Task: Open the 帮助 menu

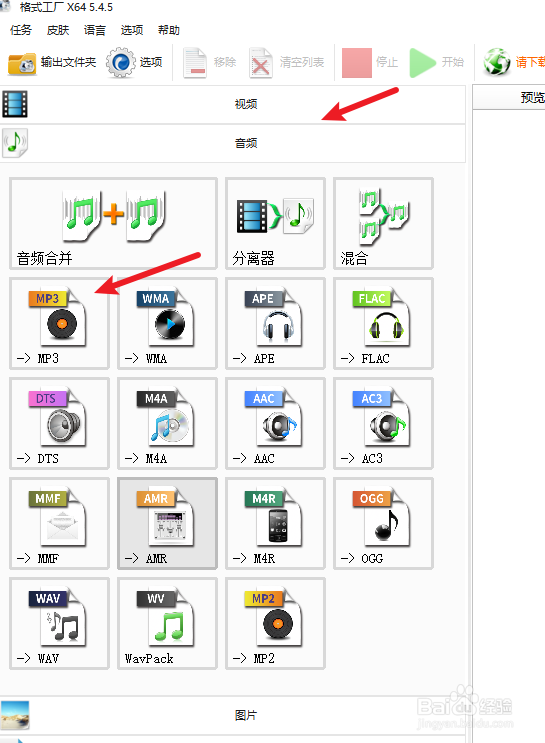Action: click(169, 30)
